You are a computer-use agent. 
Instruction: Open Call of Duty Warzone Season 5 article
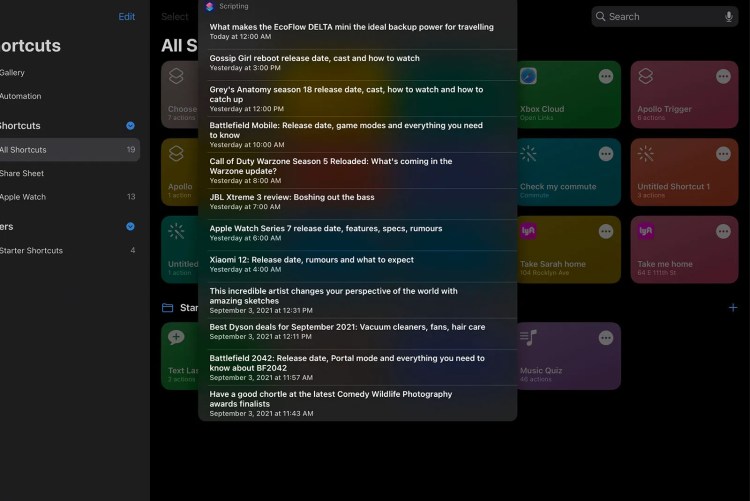tap(357, 170)
